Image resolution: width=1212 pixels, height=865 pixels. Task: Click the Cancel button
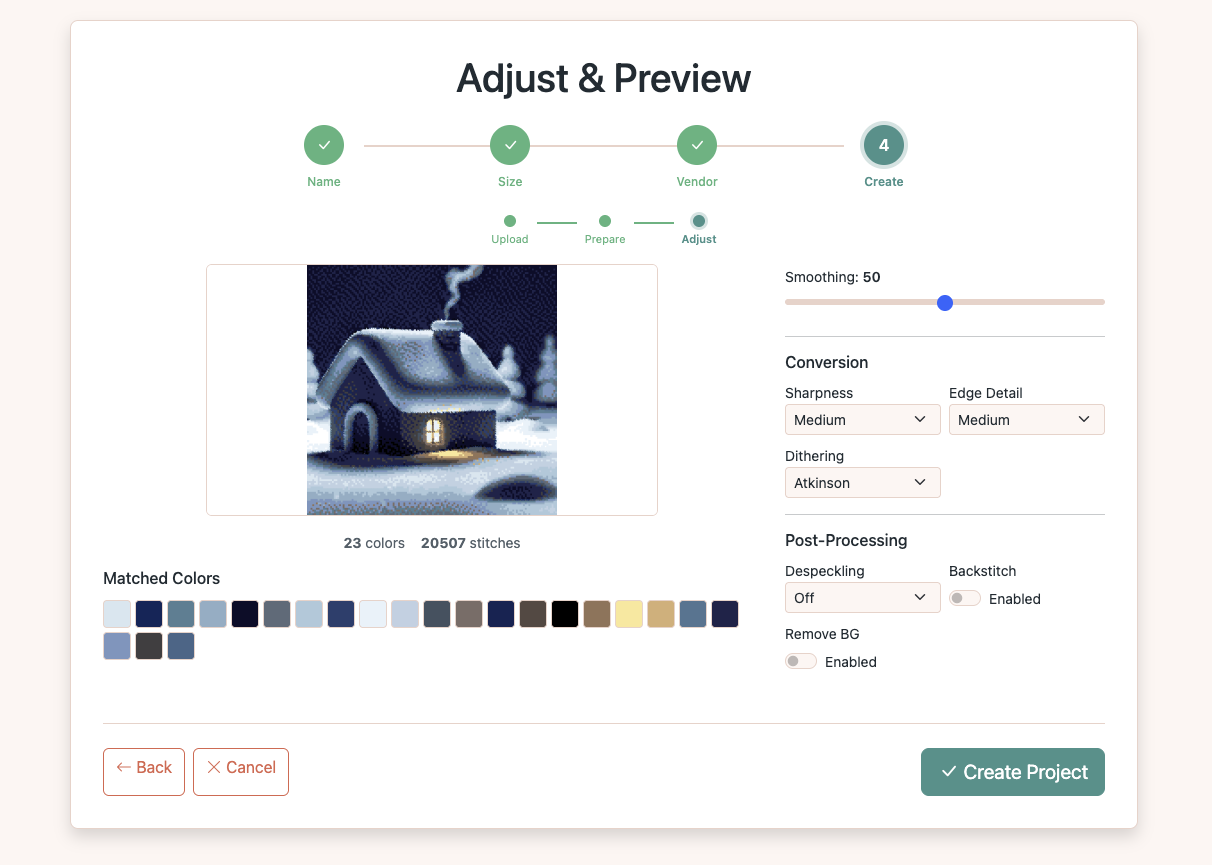tap(241, 772)
